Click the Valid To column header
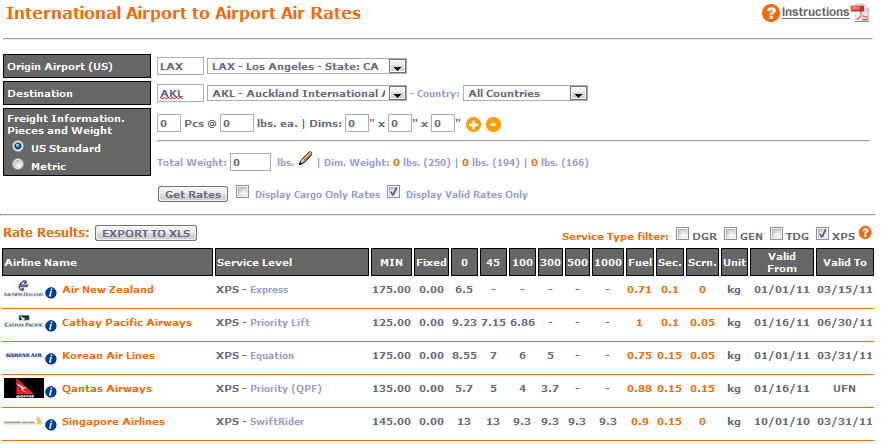The height and width of the screenshot is (444, 882). pyautogui.click(x=845, y=262)
